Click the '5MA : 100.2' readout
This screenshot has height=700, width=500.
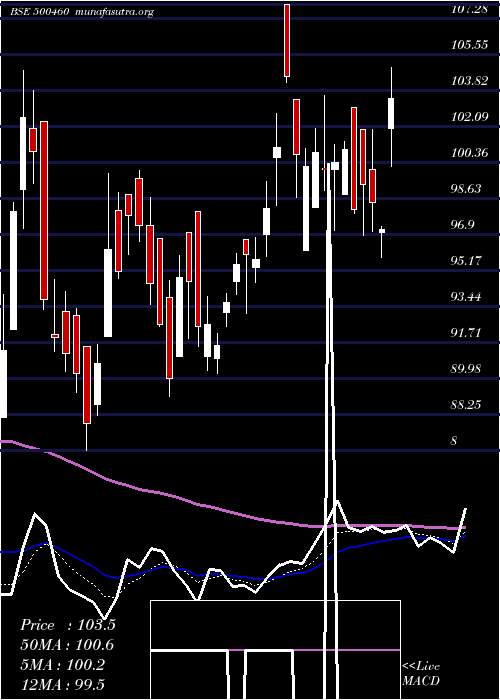tap(63, 665)
